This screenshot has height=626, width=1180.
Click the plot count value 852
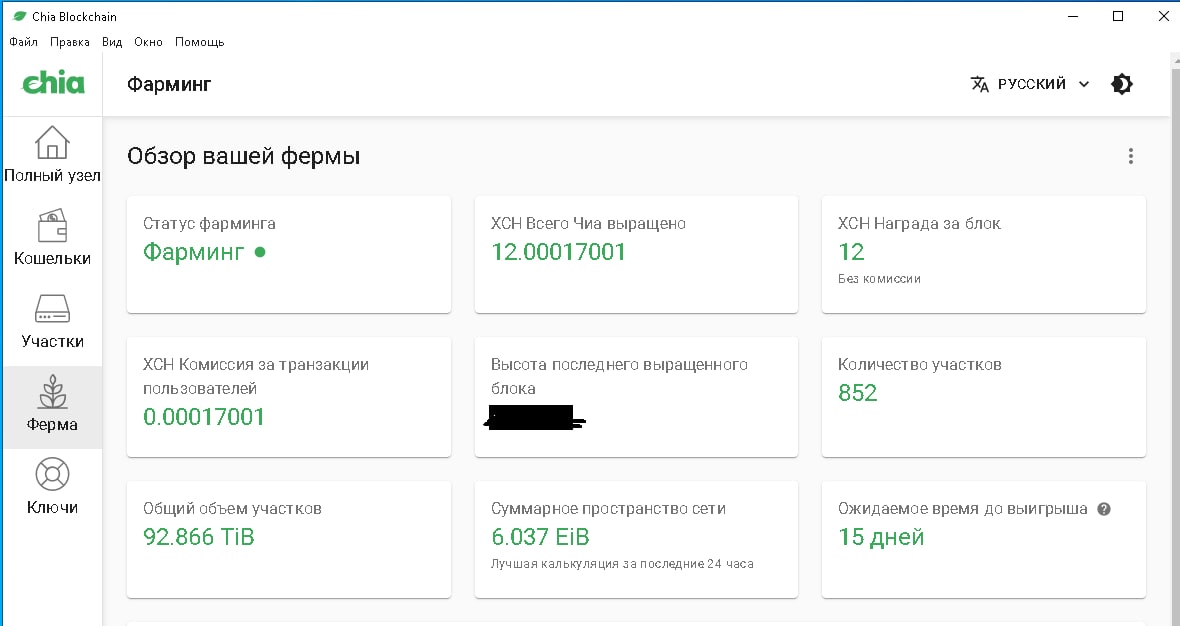(x=858, y=393)
